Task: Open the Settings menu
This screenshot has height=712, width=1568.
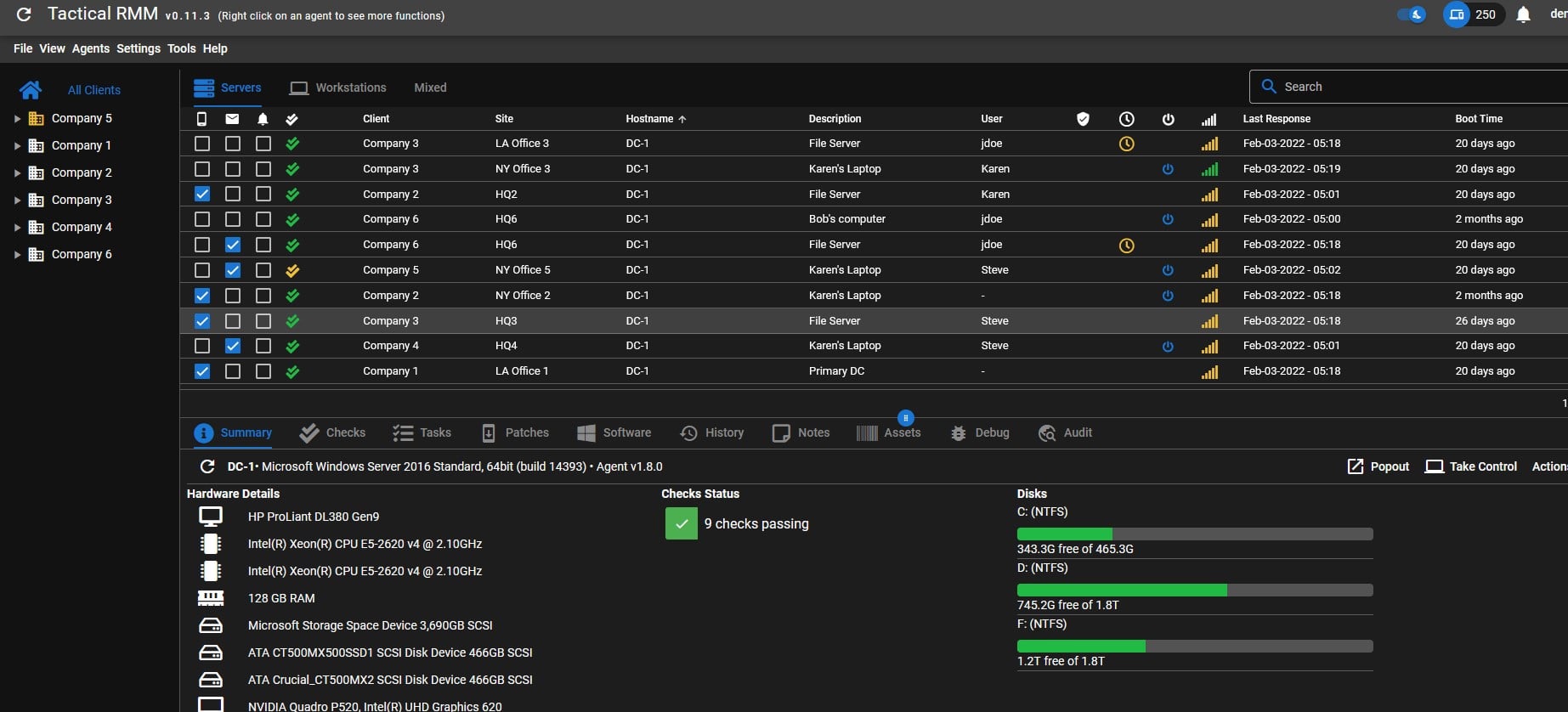Action: point(139,48)
